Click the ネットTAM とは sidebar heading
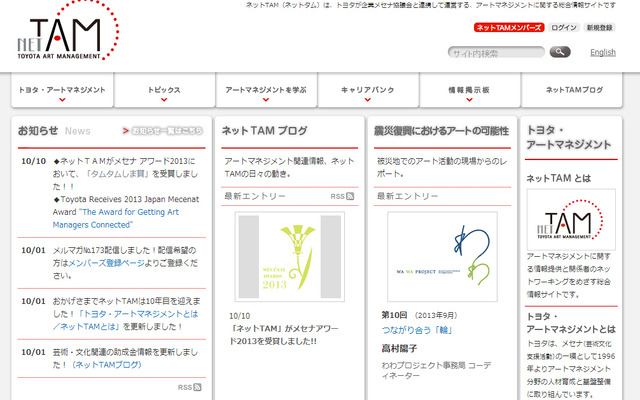Screen dimensions: 640x400 click(558, 178)
